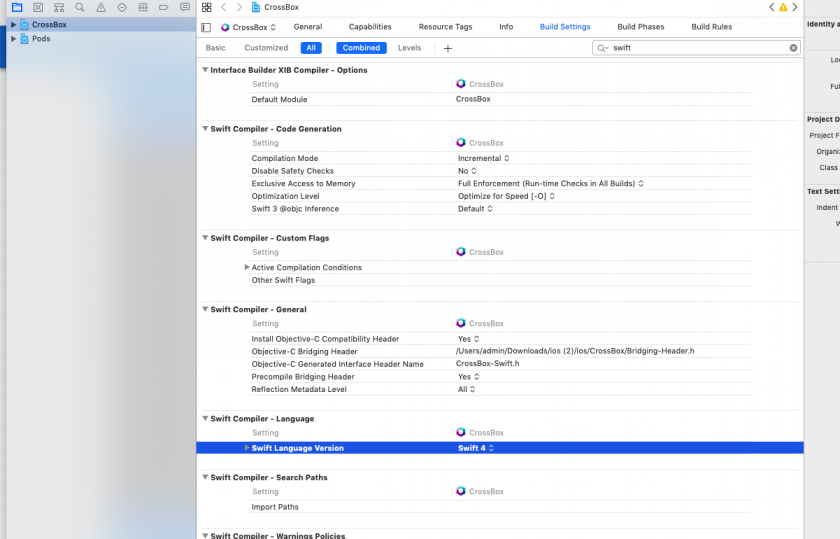This screenshot has width=840, height=539.
Task: Open the Project navigator folder icon
Action: [17, 8]
